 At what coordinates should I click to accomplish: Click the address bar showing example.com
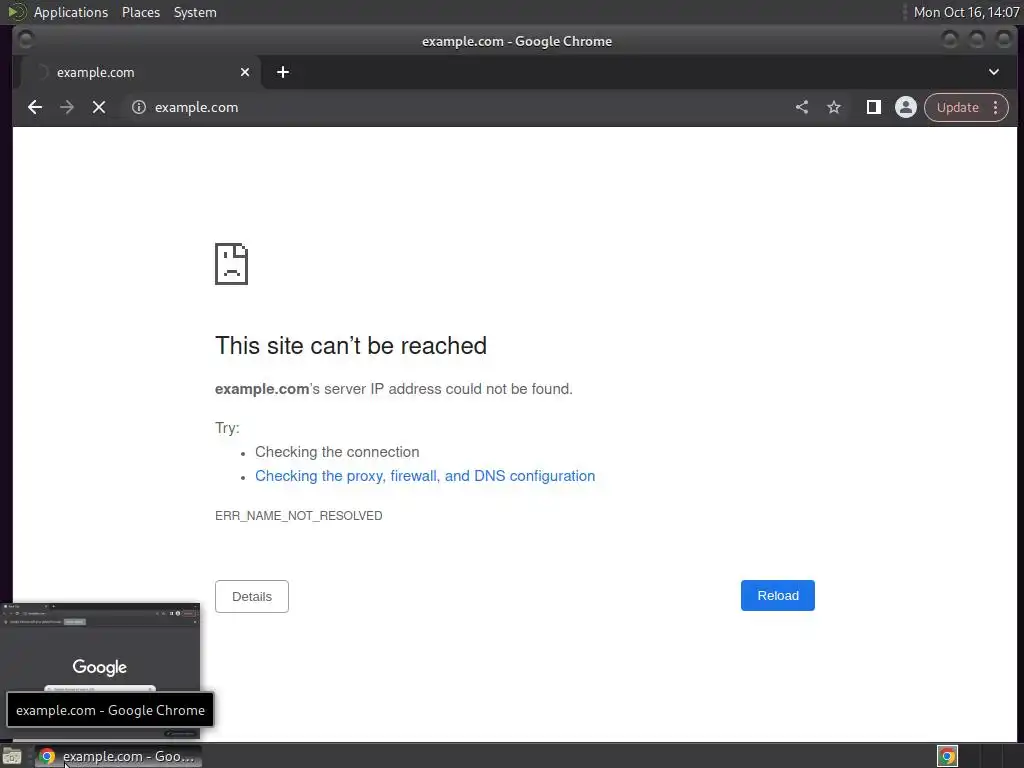coord(457,107)
